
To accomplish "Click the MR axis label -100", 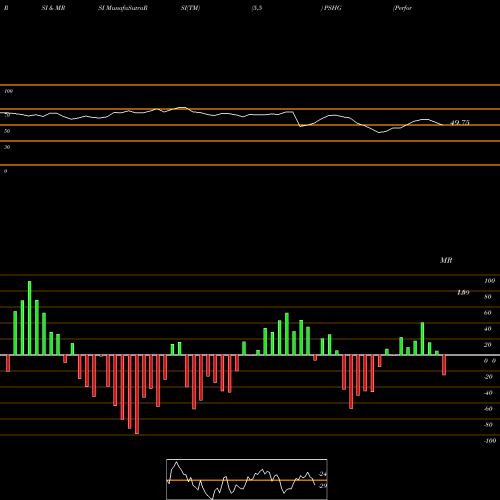I will (x=490, y=441).
